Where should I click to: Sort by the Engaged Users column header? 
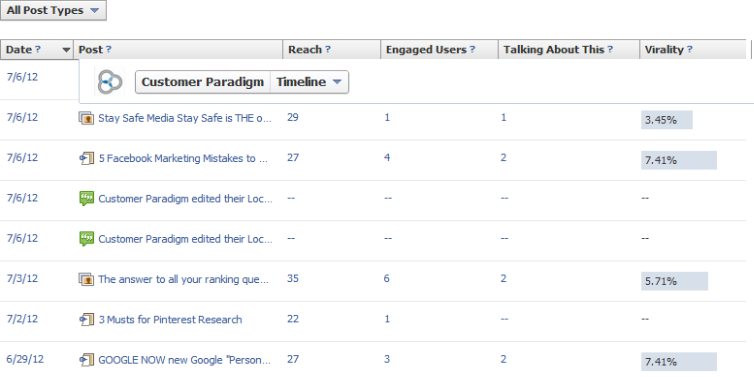[439, 50]
